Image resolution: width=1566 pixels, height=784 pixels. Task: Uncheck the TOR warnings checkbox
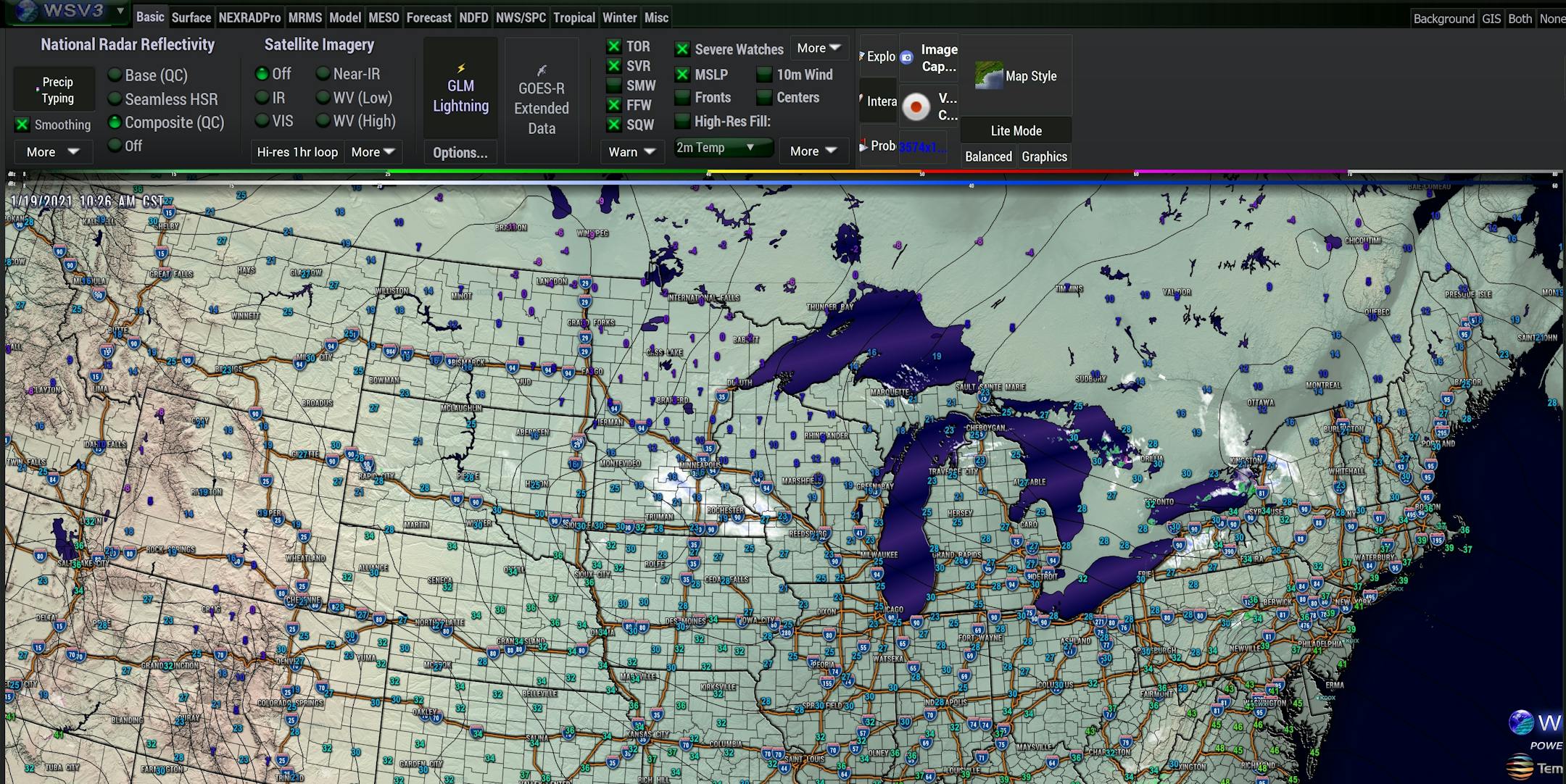[614, 46]
